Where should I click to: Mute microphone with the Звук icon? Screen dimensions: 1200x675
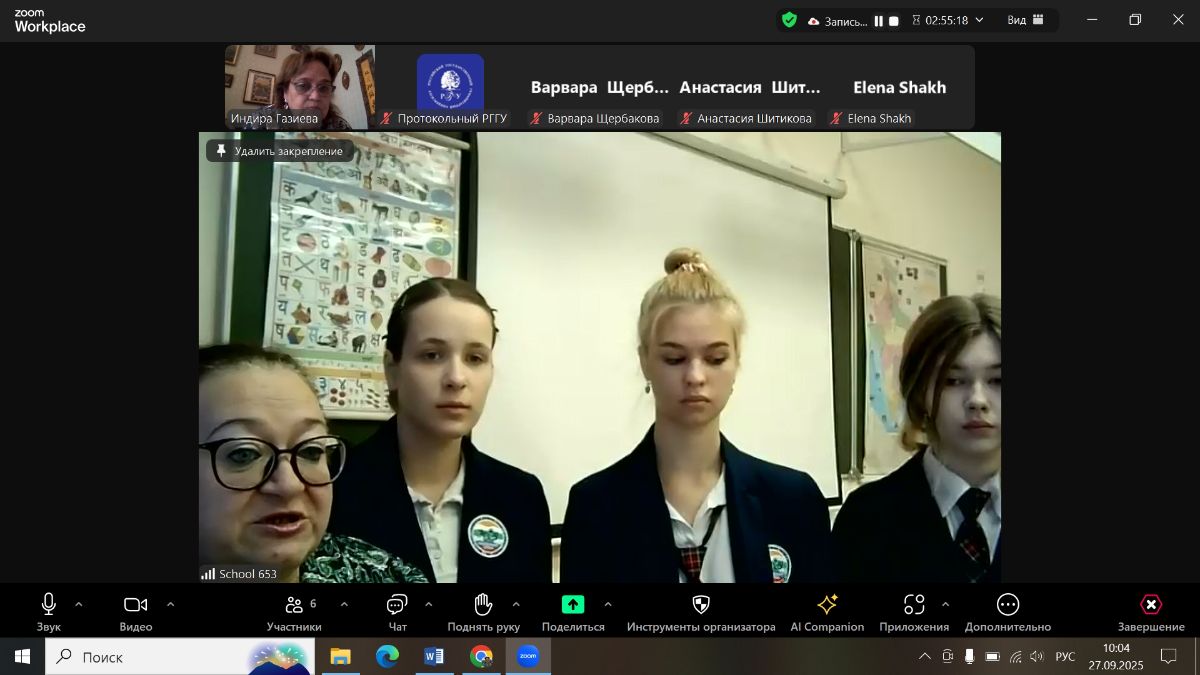48,604
